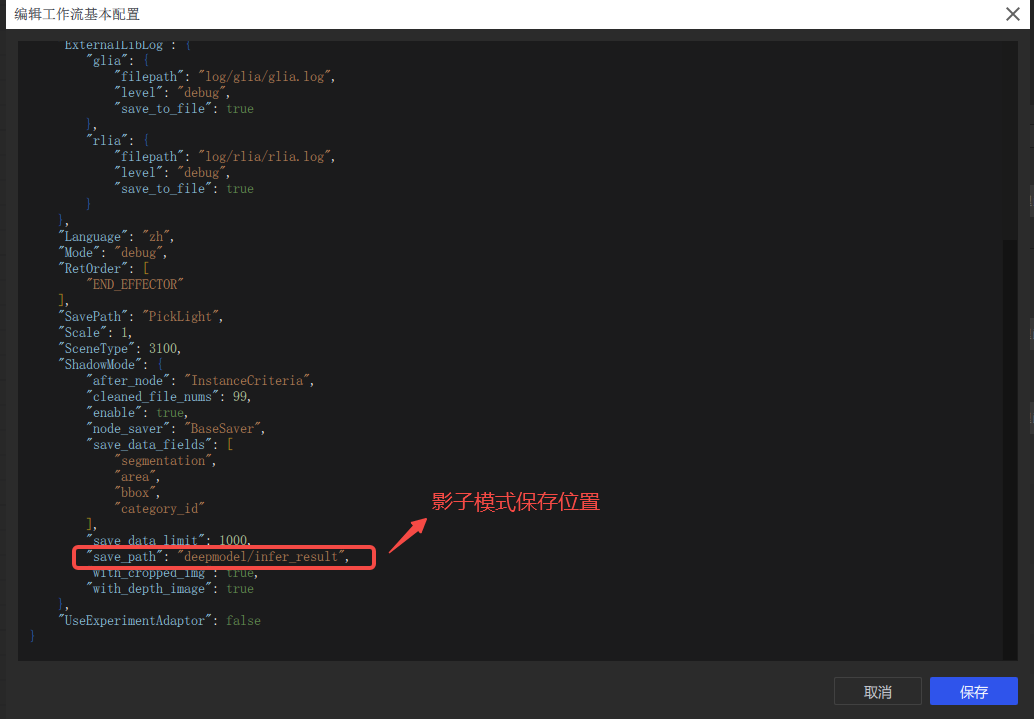Click the SceneType value 3100
Image resolution: width=1034 pixels, height=719 pixels.
click(164, 349)
